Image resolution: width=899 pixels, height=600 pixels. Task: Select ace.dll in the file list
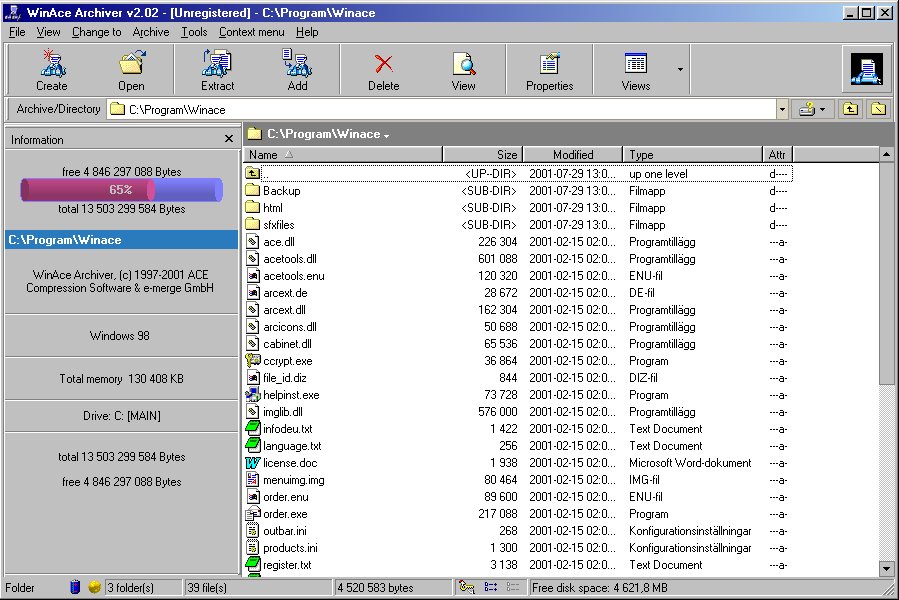518,241
